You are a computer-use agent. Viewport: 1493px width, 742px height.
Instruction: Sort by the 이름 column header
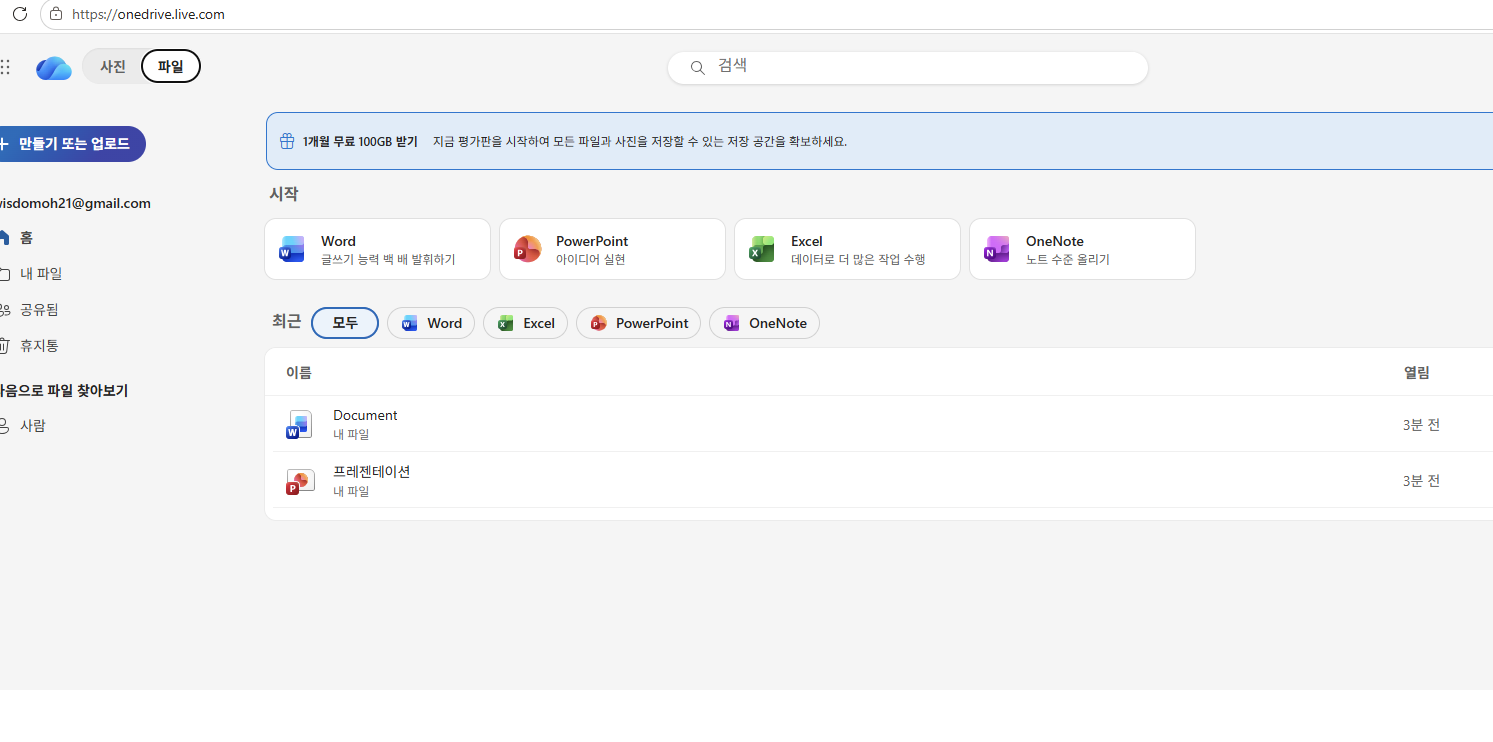pos(299,373)
